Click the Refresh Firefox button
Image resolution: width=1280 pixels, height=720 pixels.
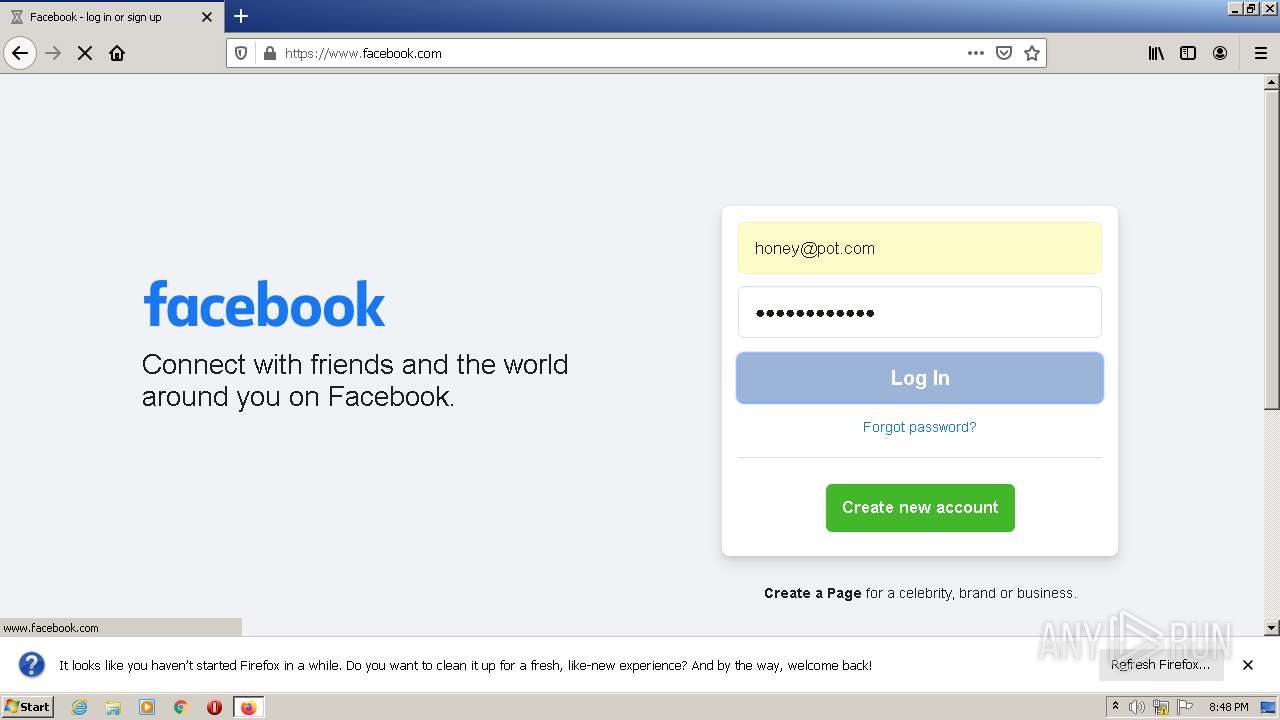tap(1160, 664)
